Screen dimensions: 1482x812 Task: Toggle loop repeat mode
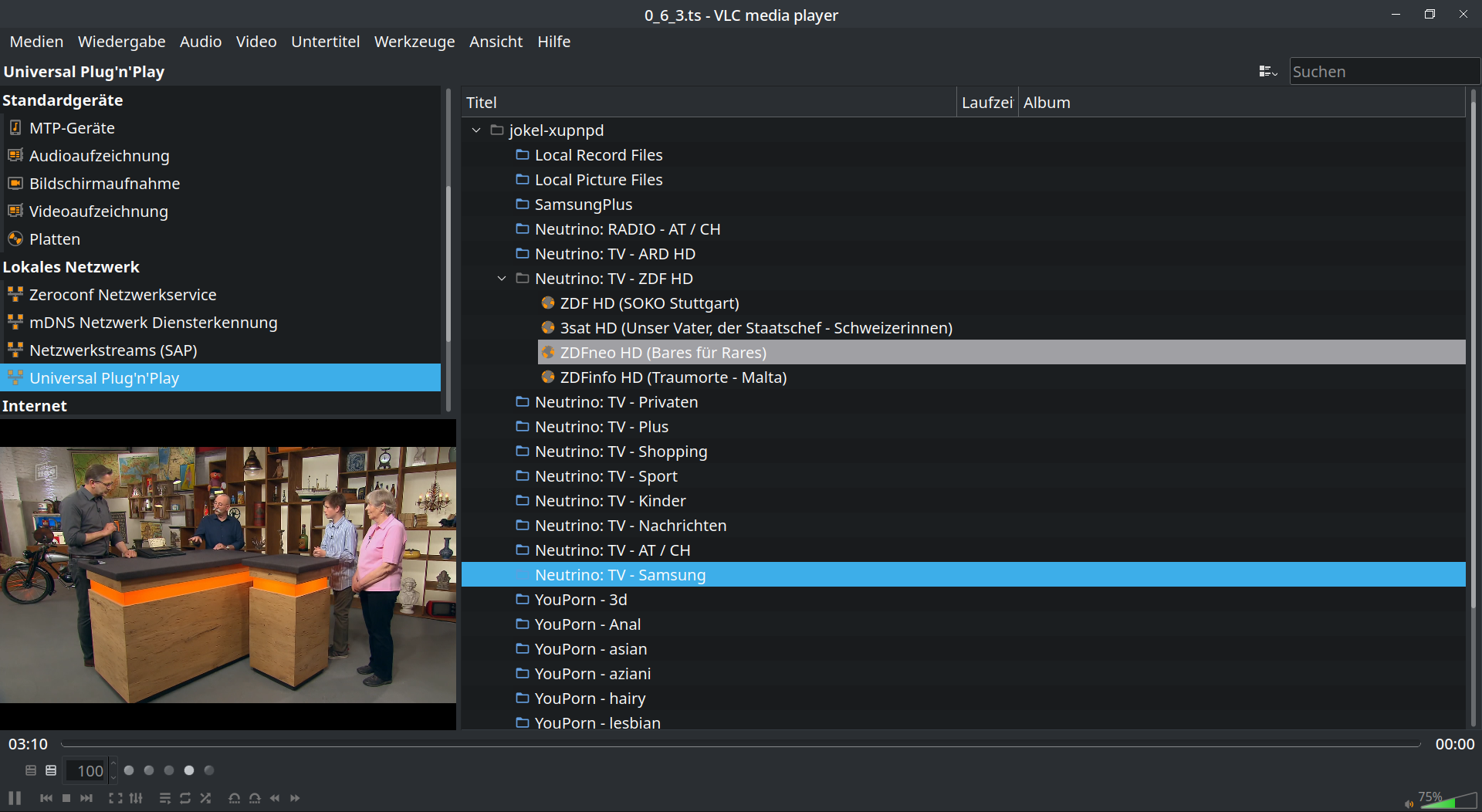point(185,798)
